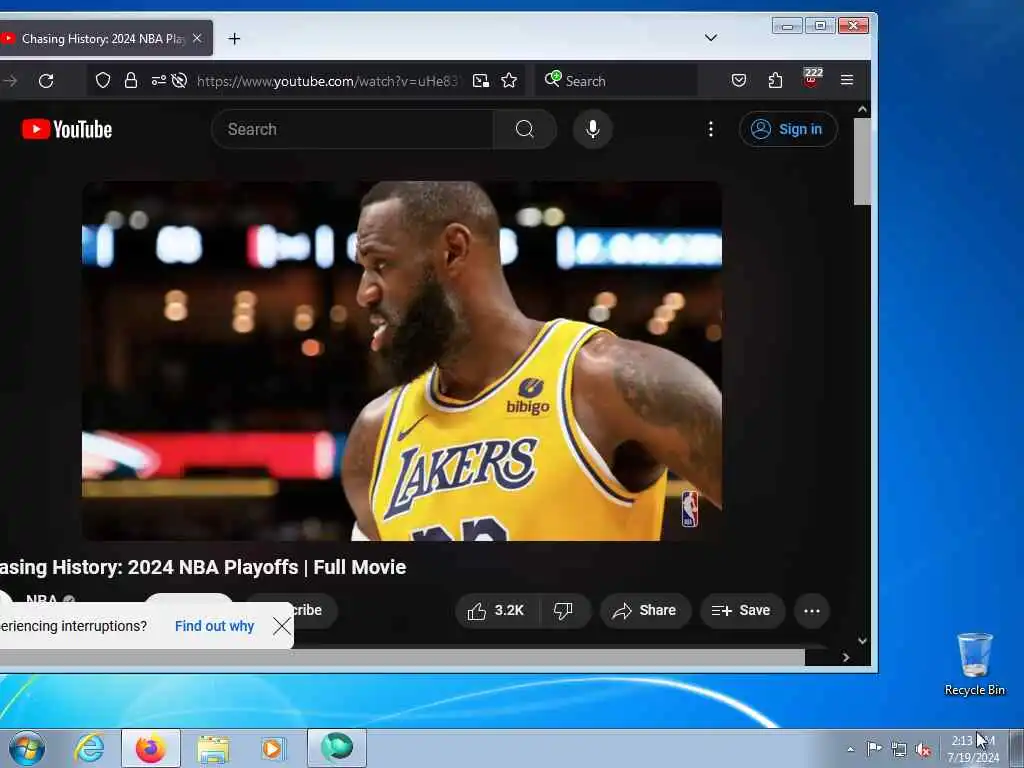The image size is (1024, 768).
Task: Save the video to a playlist
Action: 742,611
